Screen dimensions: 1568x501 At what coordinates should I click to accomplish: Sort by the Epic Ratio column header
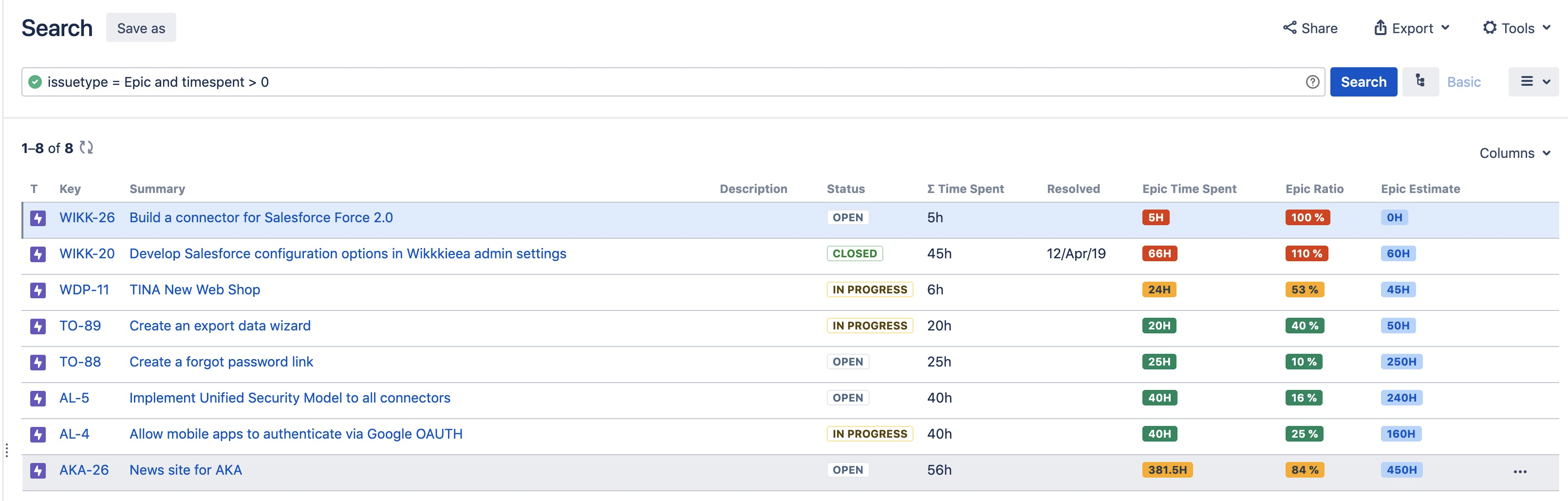(x=1314, y=189)
